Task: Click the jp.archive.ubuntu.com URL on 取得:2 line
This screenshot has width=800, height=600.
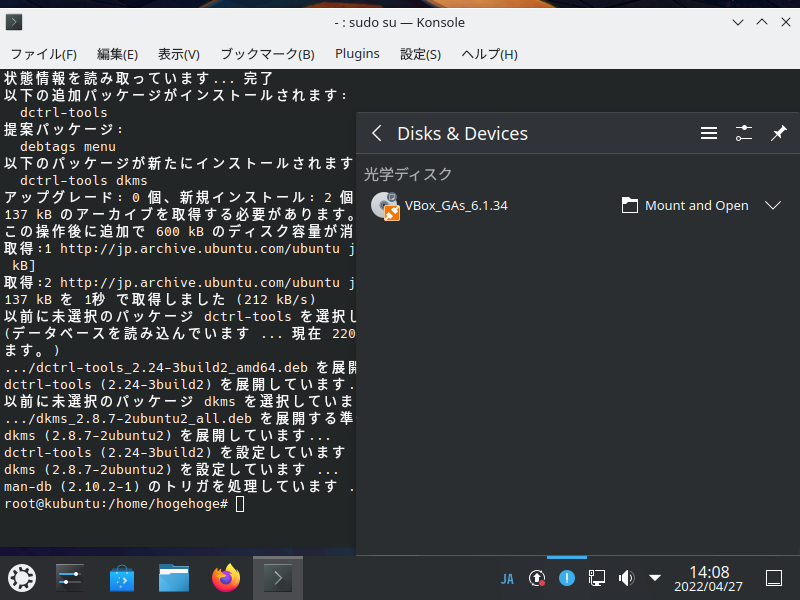Action: [200, 283]
